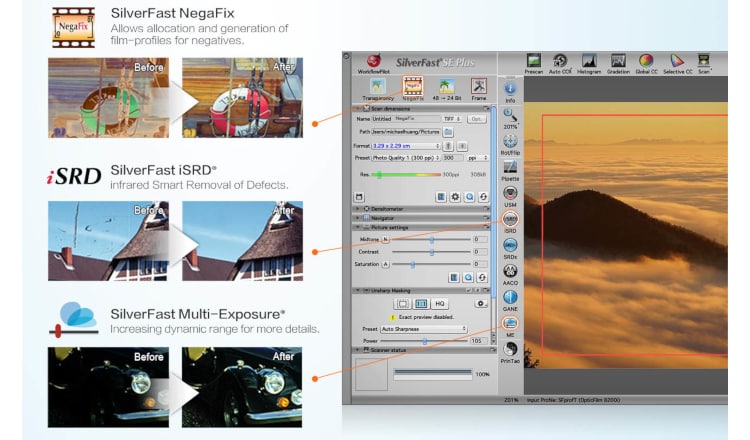Viewport: 750px width, 440px height.
Task: Activate the SRDx tool icon
Action: (x=510, y=245)
